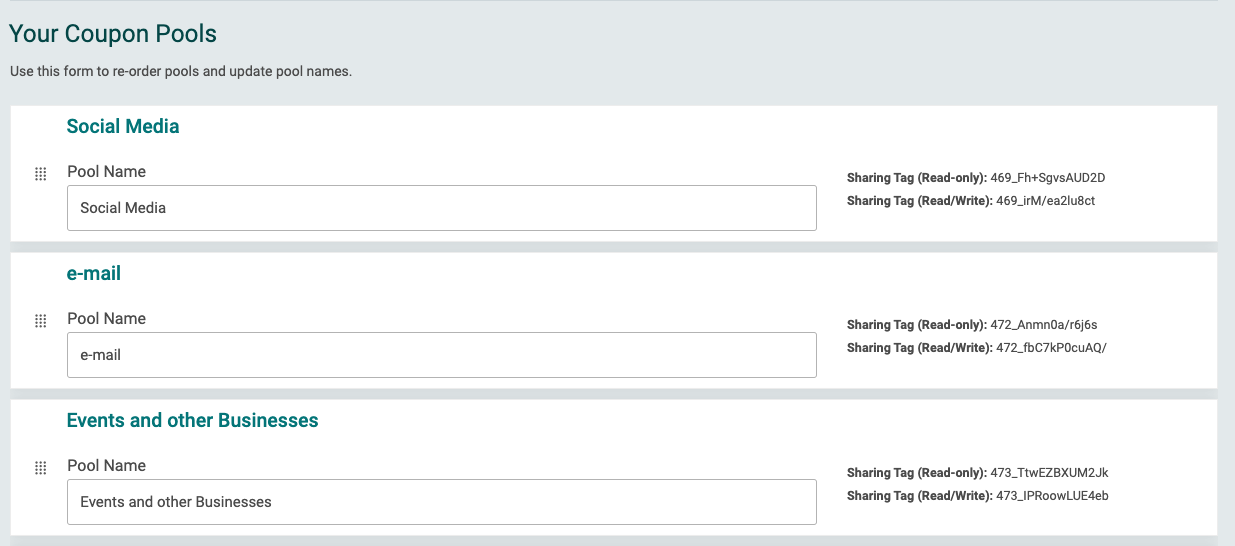Click the Events pool read-only sharing tag

click(1049, 473)
